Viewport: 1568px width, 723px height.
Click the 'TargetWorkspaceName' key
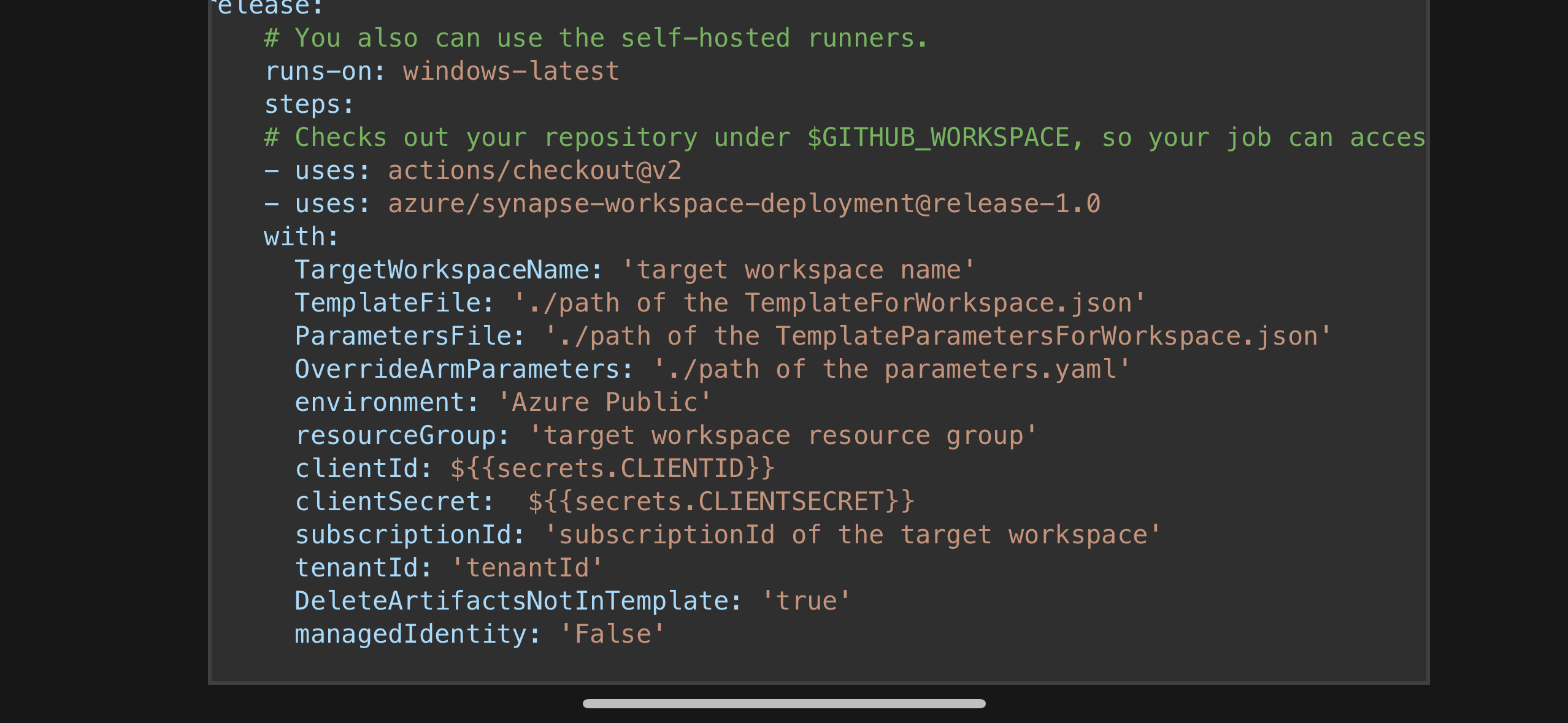(x=442, y=270)
